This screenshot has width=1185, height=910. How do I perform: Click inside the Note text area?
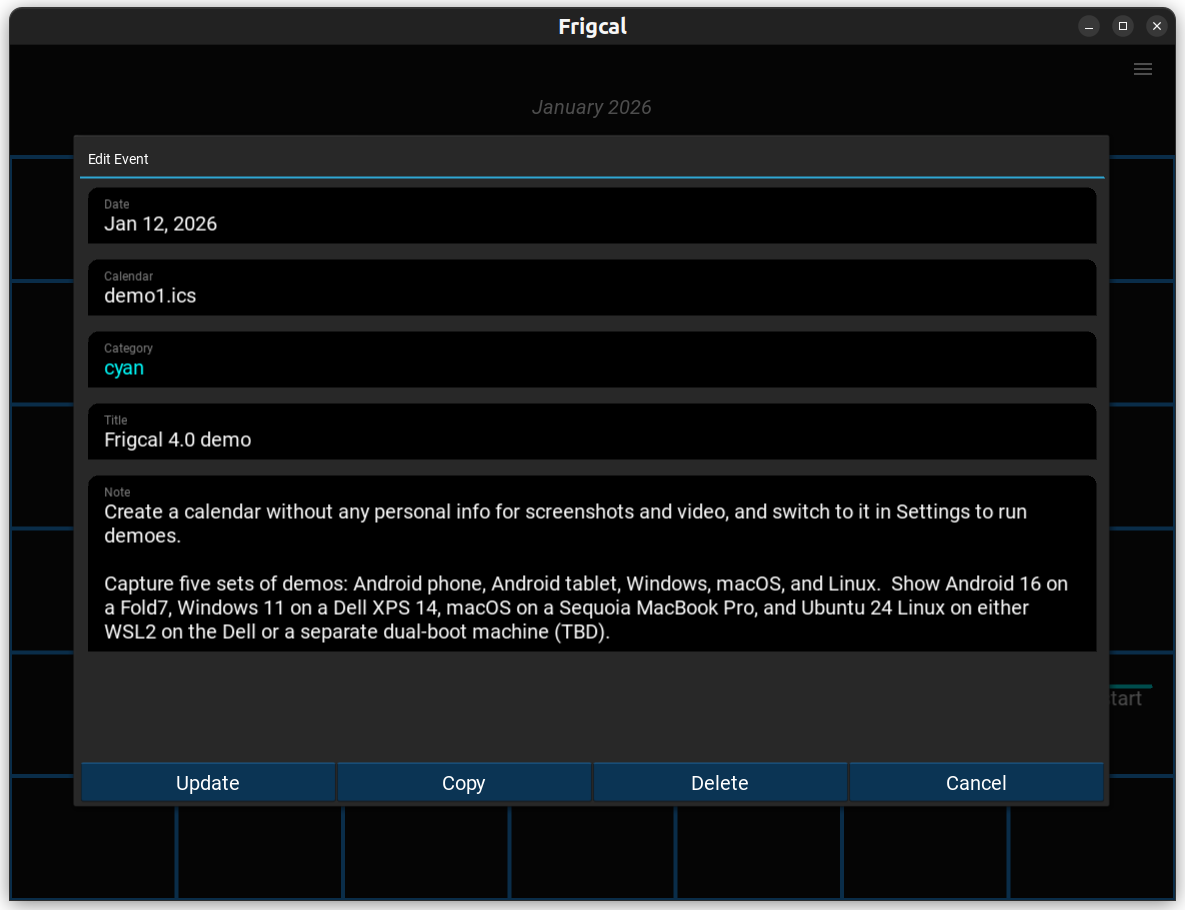pyautogui.click(x=592, y=570)
